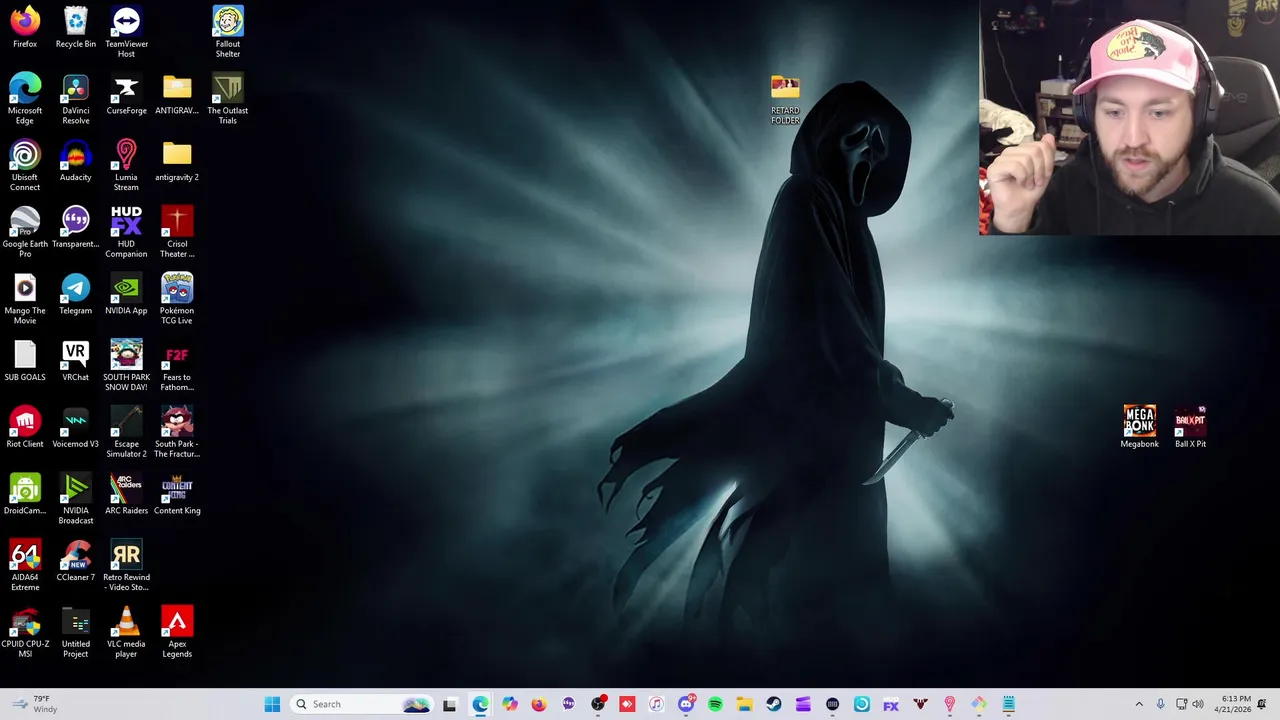The height and width of the screenshot is (720, 1280).
Task: Open Firefox from the taskbar
Action: pyautogui.click(x=539, y=704)
